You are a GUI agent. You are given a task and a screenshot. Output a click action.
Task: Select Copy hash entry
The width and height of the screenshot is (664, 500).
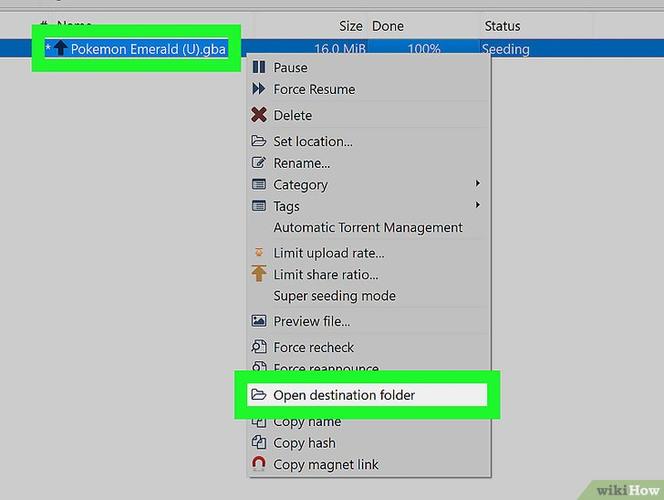point(368,443)
